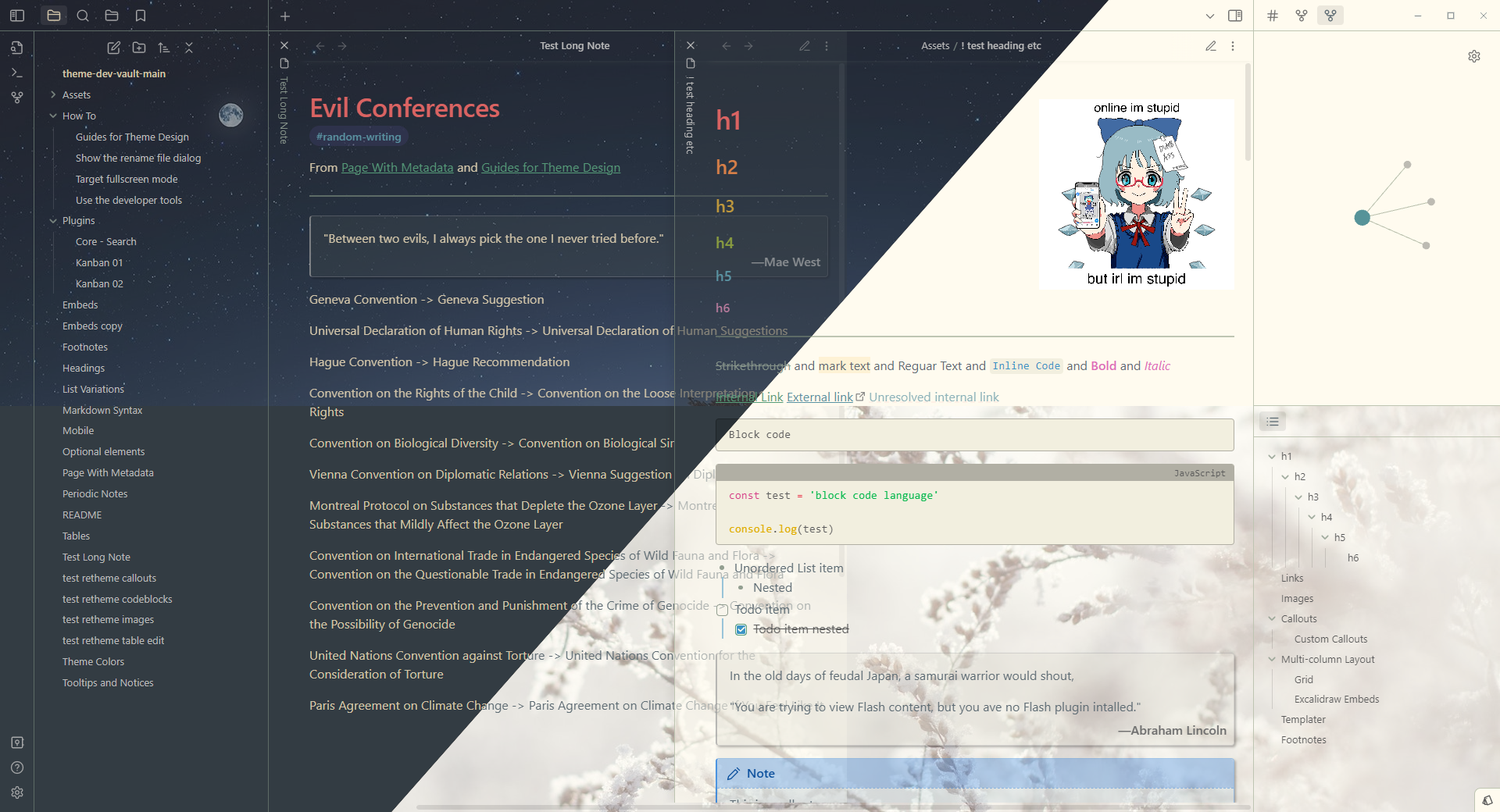Open command palette from the ribbon

pos(17,73)
